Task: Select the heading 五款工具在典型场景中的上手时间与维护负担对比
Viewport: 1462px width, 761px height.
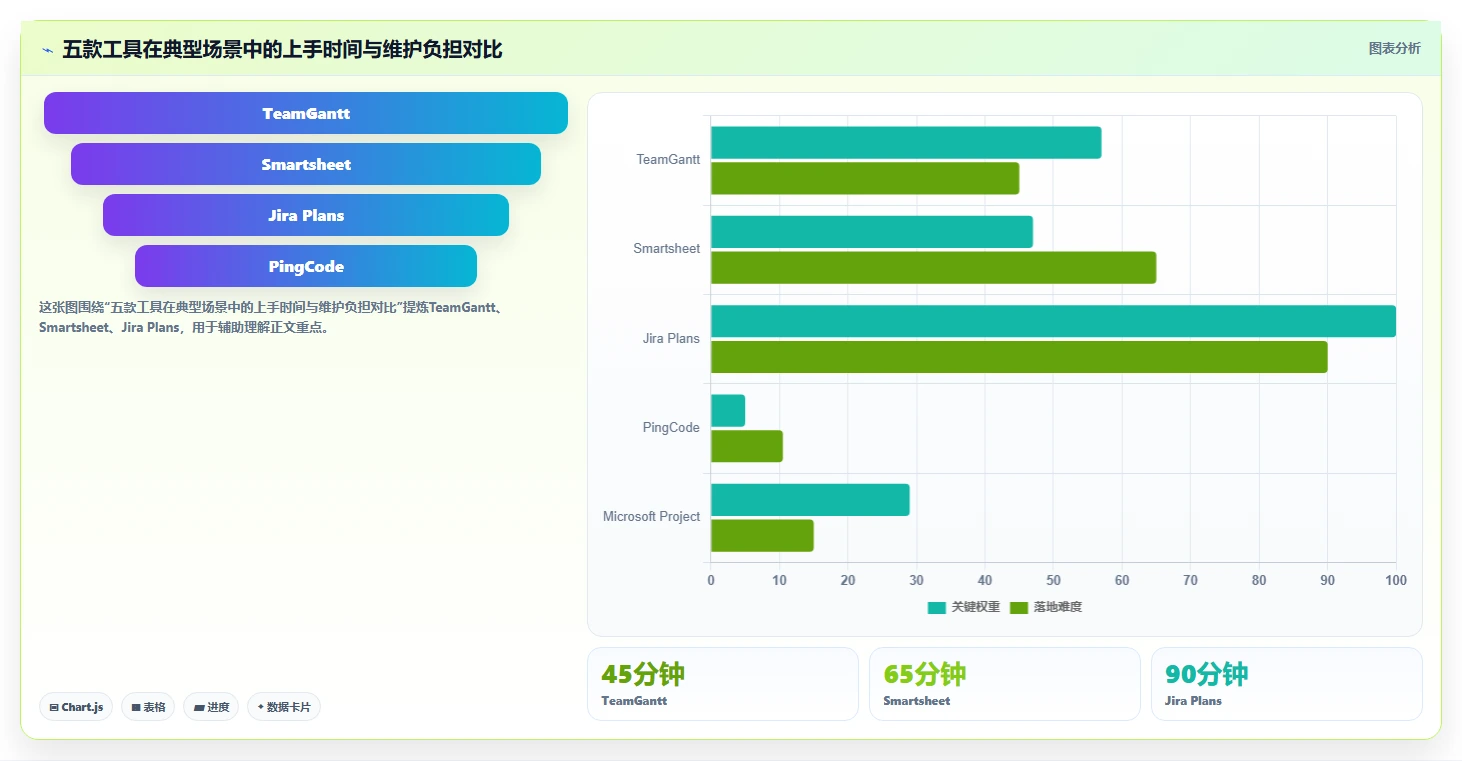Action: pyautogui.click(x=282, y=49)
